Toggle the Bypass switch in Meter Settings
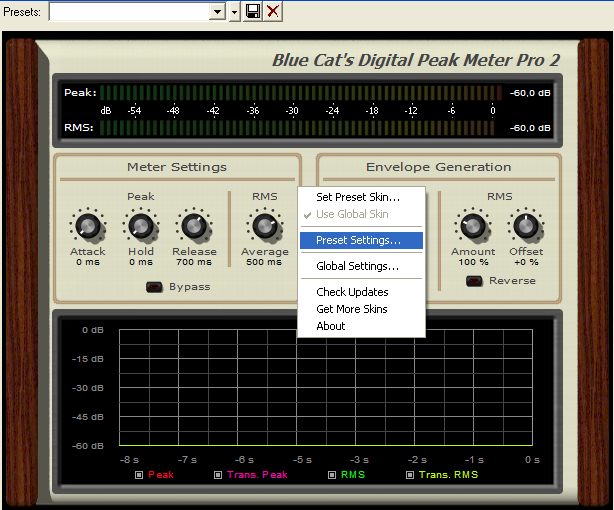This screenshot has width=614, height=510. [x=154, y=287]
